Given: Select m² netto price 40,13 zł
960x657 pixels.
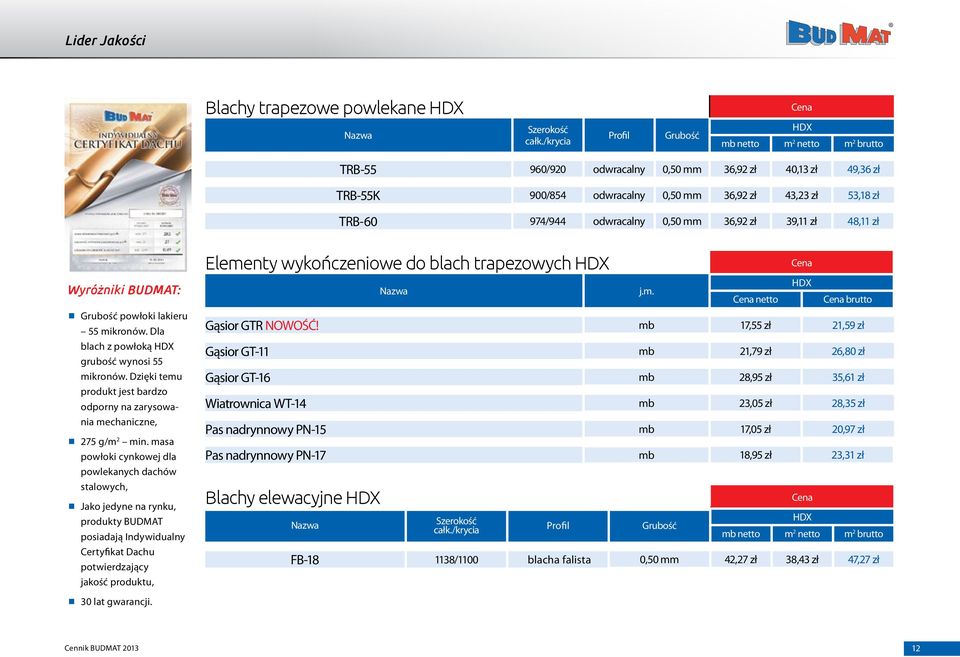Looking at the screenshot, I should (801, 170).
